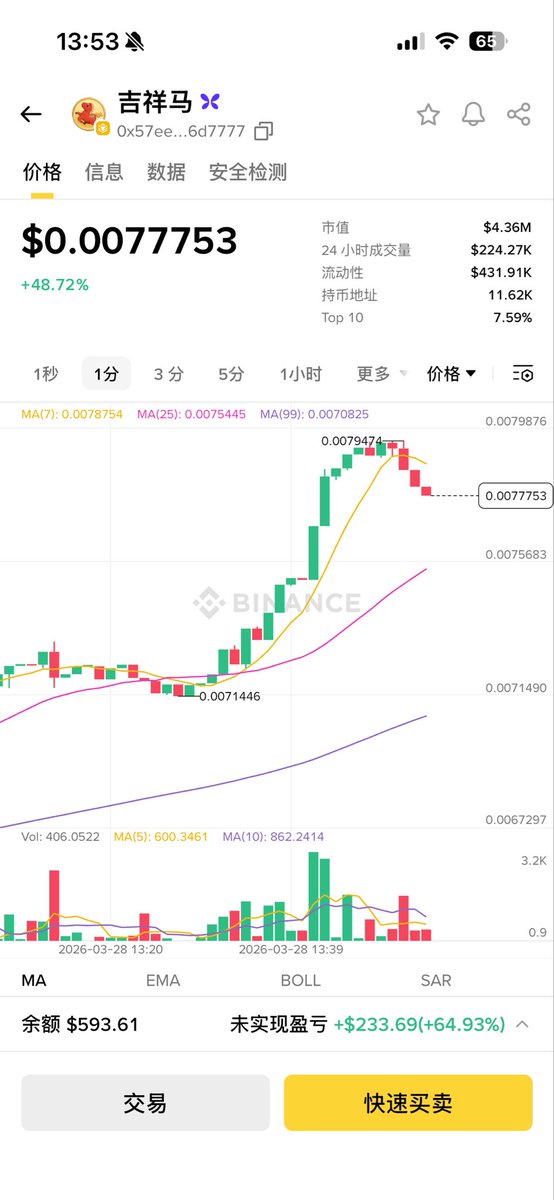Viewport: 554px width, 1200px height.
Task: Open the 价格 display dropdown
Action: [451, 374]
